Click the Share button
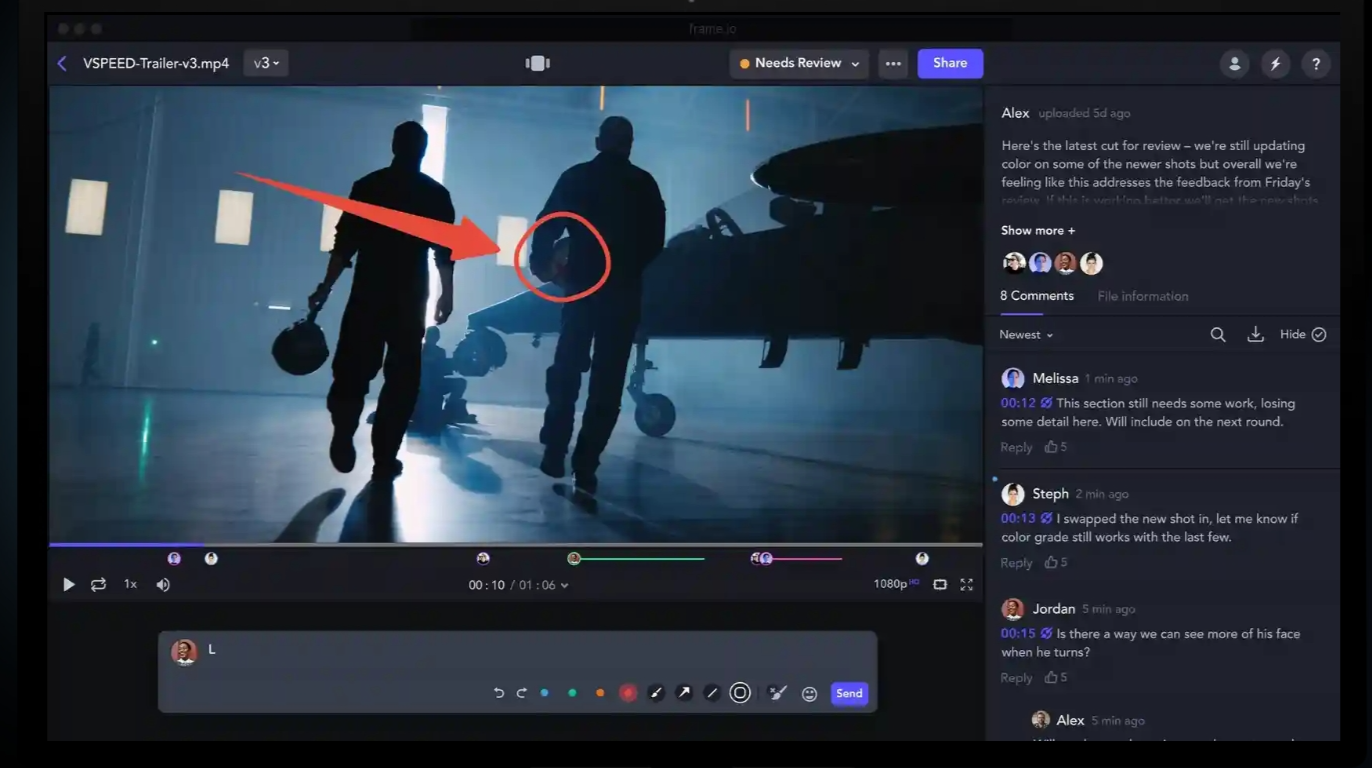The height and width of the screenshot is (768, 1372). (950, 63)
